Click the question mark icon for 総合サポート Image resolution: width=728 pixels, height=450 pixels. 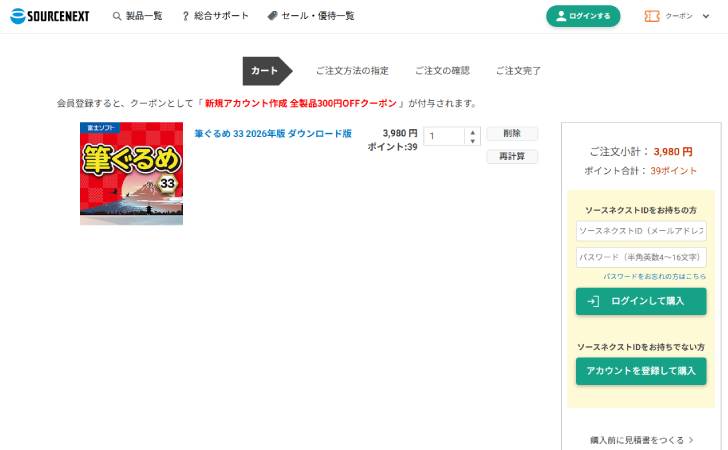pyautogui.click(x=185, y=16)
